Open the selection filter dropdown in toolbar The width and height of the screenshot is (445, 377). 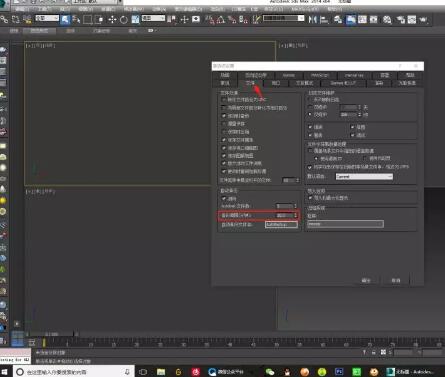click(x=47, y=18)
